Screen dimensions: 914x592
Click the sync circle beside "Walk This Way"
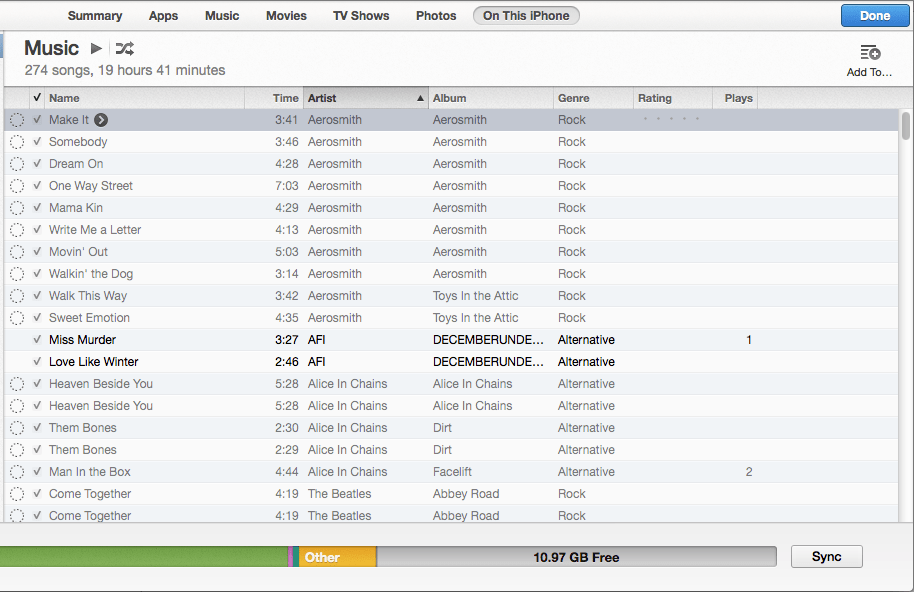click(17, 295)
